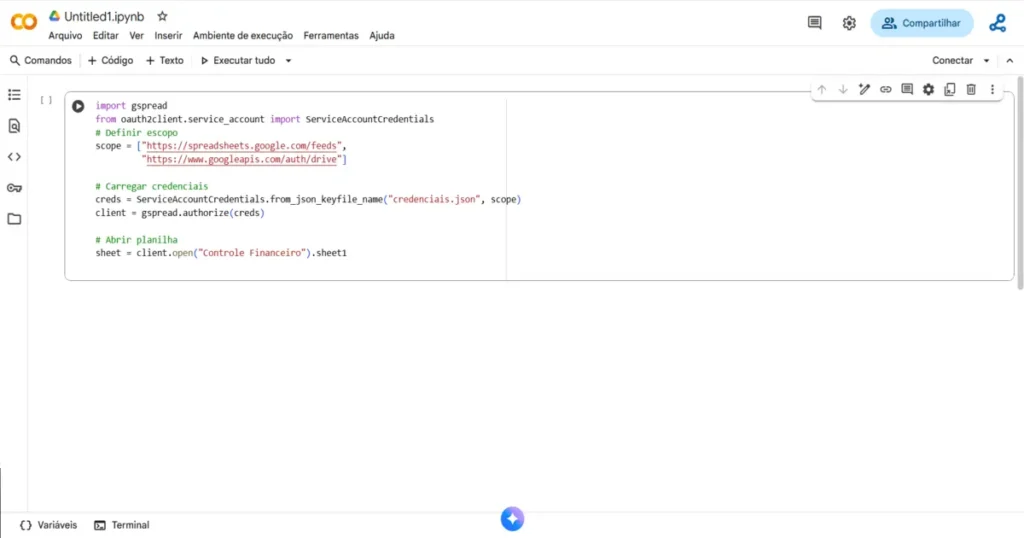Image resolution: width=1024 pixels, height=538 pixels.
Task: Open the comments panel icon in header
Action: (814, 23)
